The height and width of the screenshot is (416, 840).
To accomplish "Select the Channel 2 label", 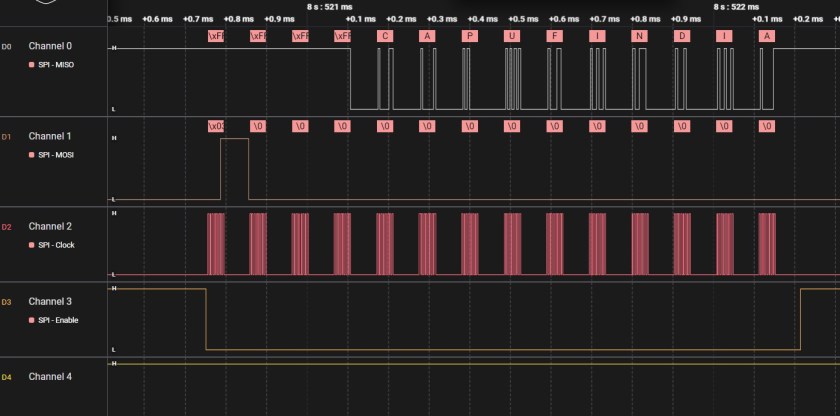I will click(50, 226).
